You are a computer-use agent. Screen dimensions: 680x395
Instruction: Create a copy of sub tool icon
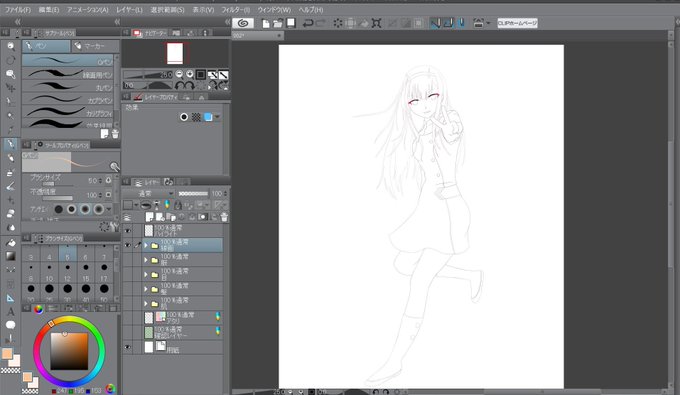pos(104,134)
